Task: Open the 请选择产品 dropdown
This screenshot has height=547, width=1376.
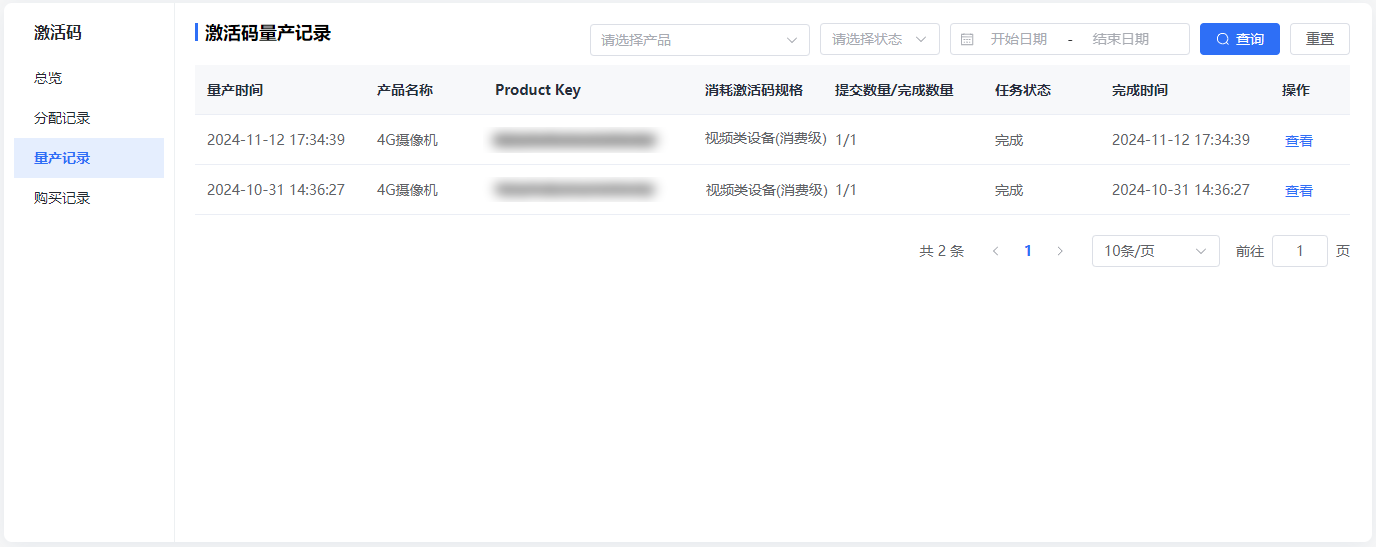Action: pyautogui.click(x=700, y=39)
